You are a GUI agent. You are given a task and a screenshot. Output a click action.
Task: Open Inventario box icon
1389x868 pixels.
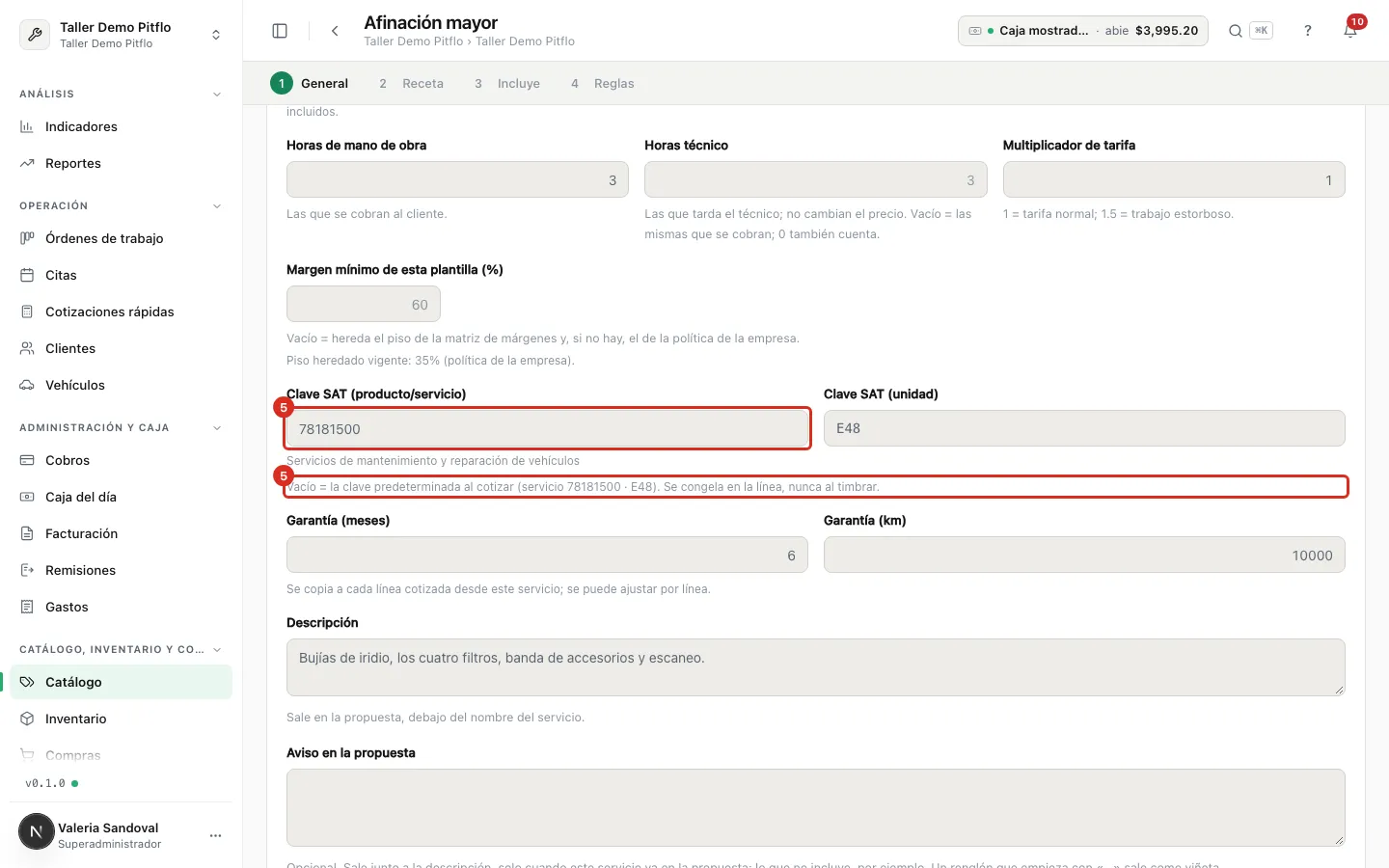[27, 719]
